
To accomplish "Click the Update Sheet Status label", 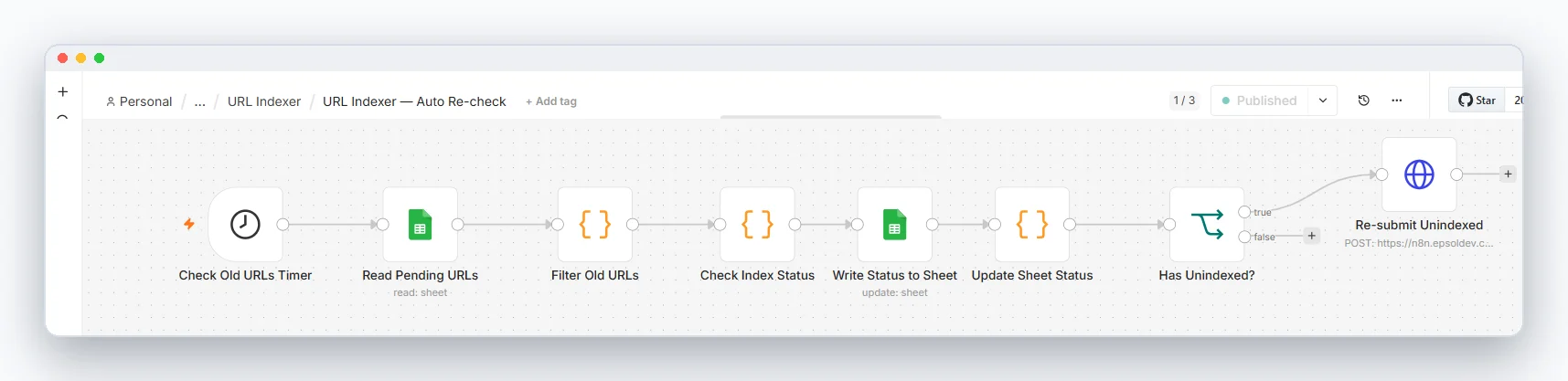I will tap(1031, 275).
